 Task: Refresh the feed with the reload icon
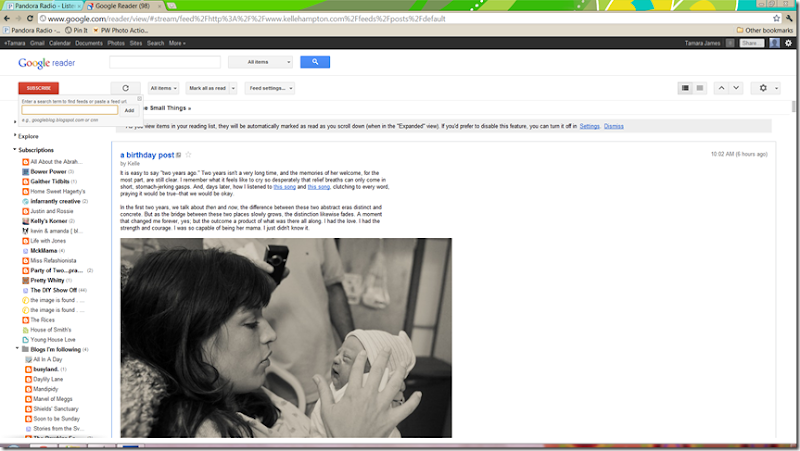coord(126,88)
